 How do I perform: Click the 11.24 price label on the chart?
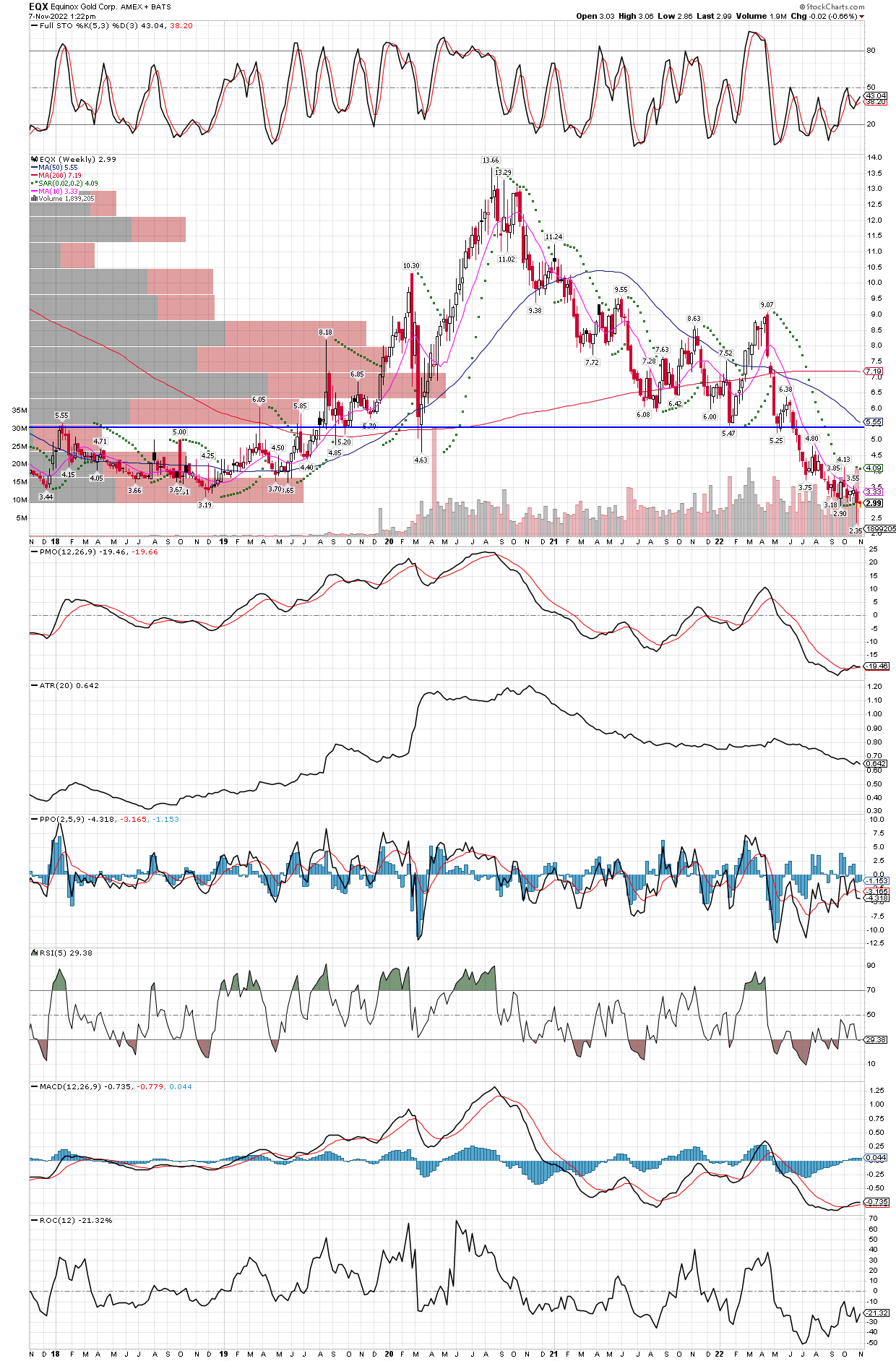tap(553, 237)
